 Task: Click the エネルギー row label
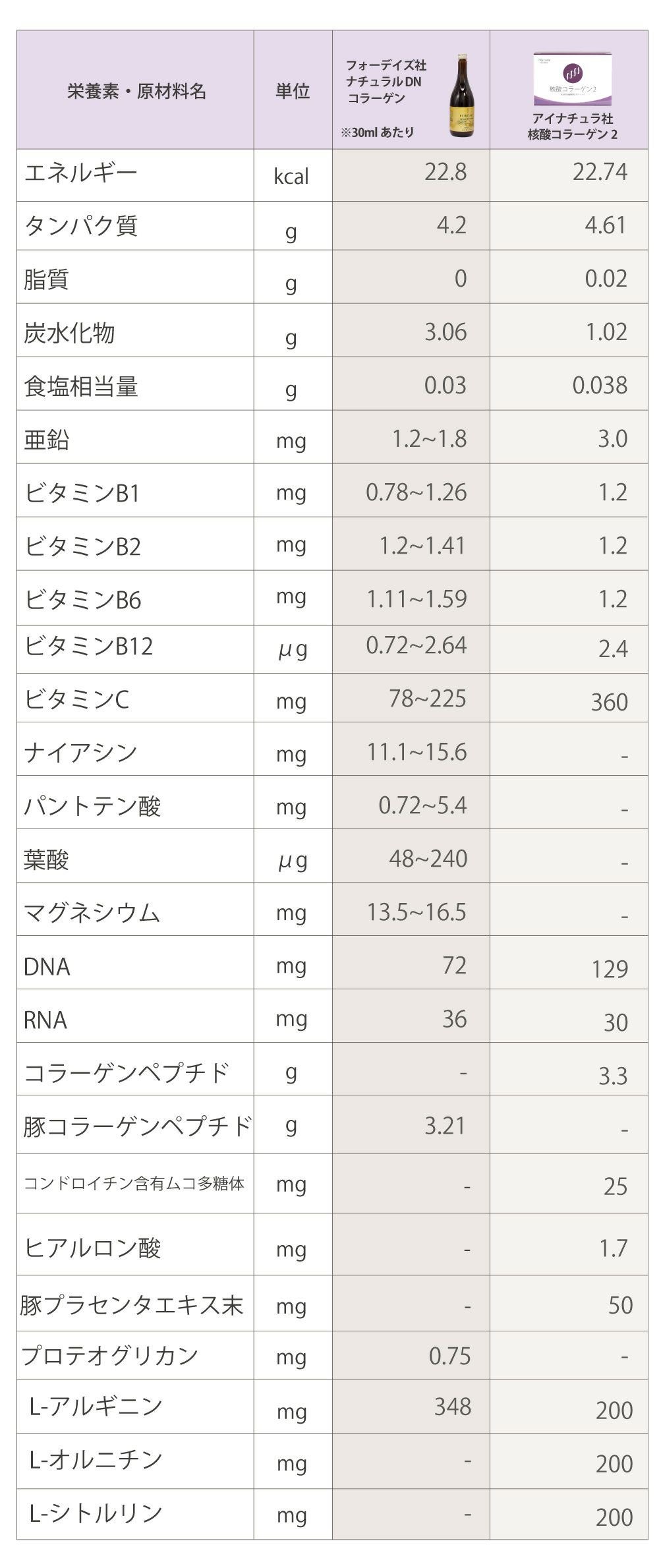point(80,173)
